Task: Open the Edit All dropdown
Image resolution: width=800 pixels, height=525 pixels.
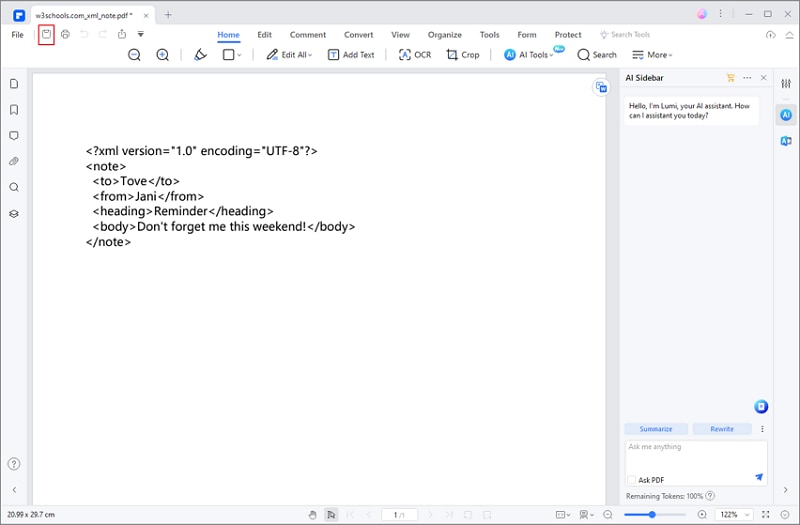Action: tap(289, 55)
